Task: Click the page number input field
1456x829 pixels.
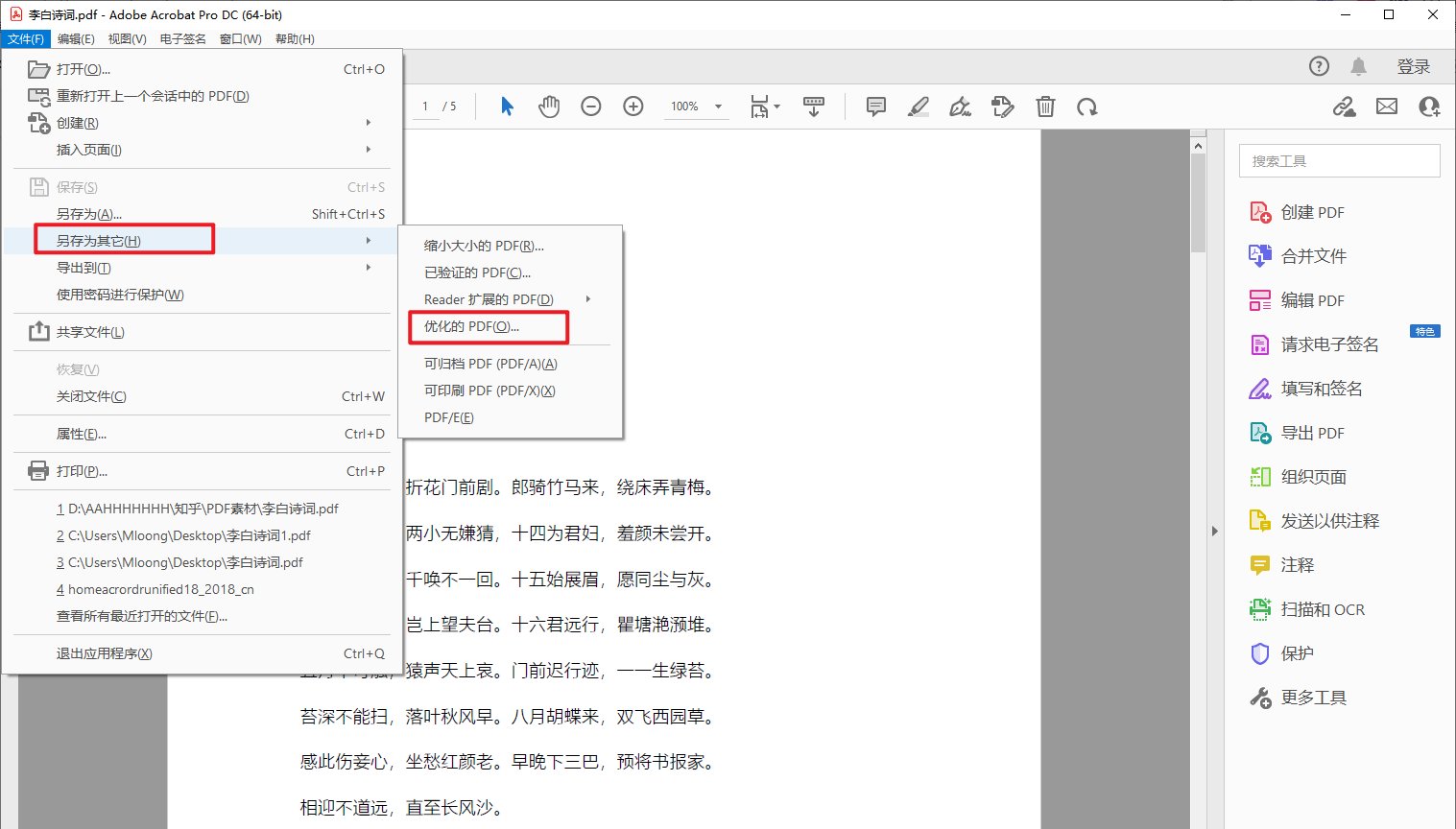Action: pos(424,107)
